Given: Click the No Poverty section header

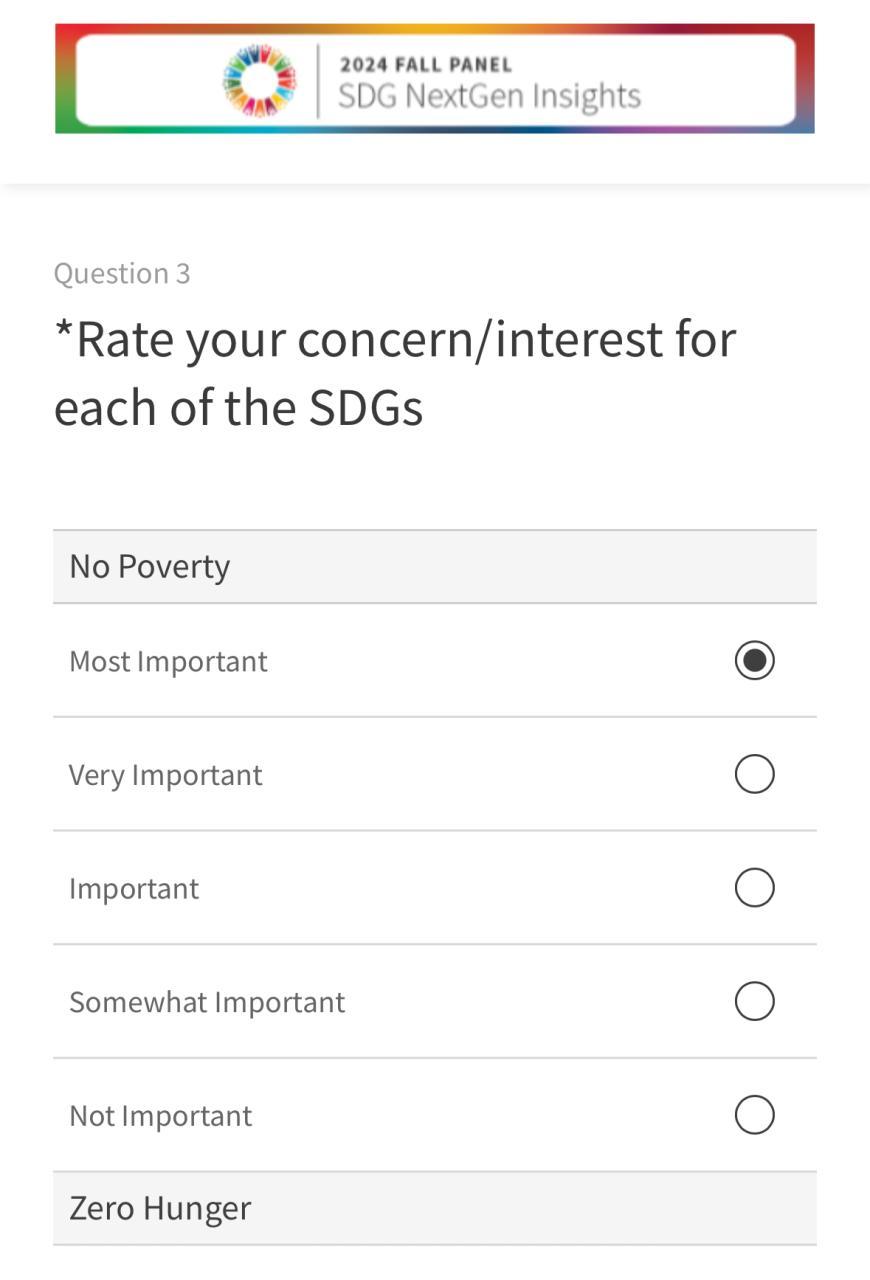Looking at the screenshot, I should (x=150, y=567).
